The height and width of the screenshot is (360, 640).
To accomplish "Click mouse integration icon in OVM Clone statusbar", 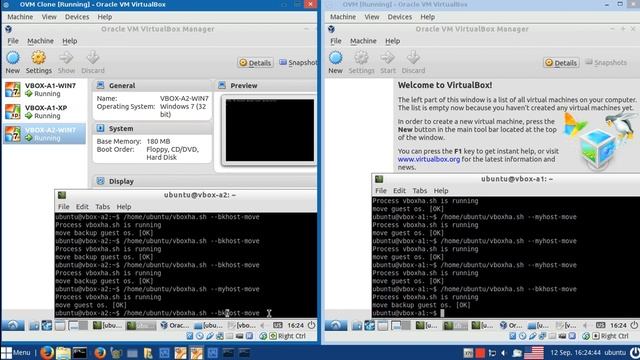I will tap(263, 336).
